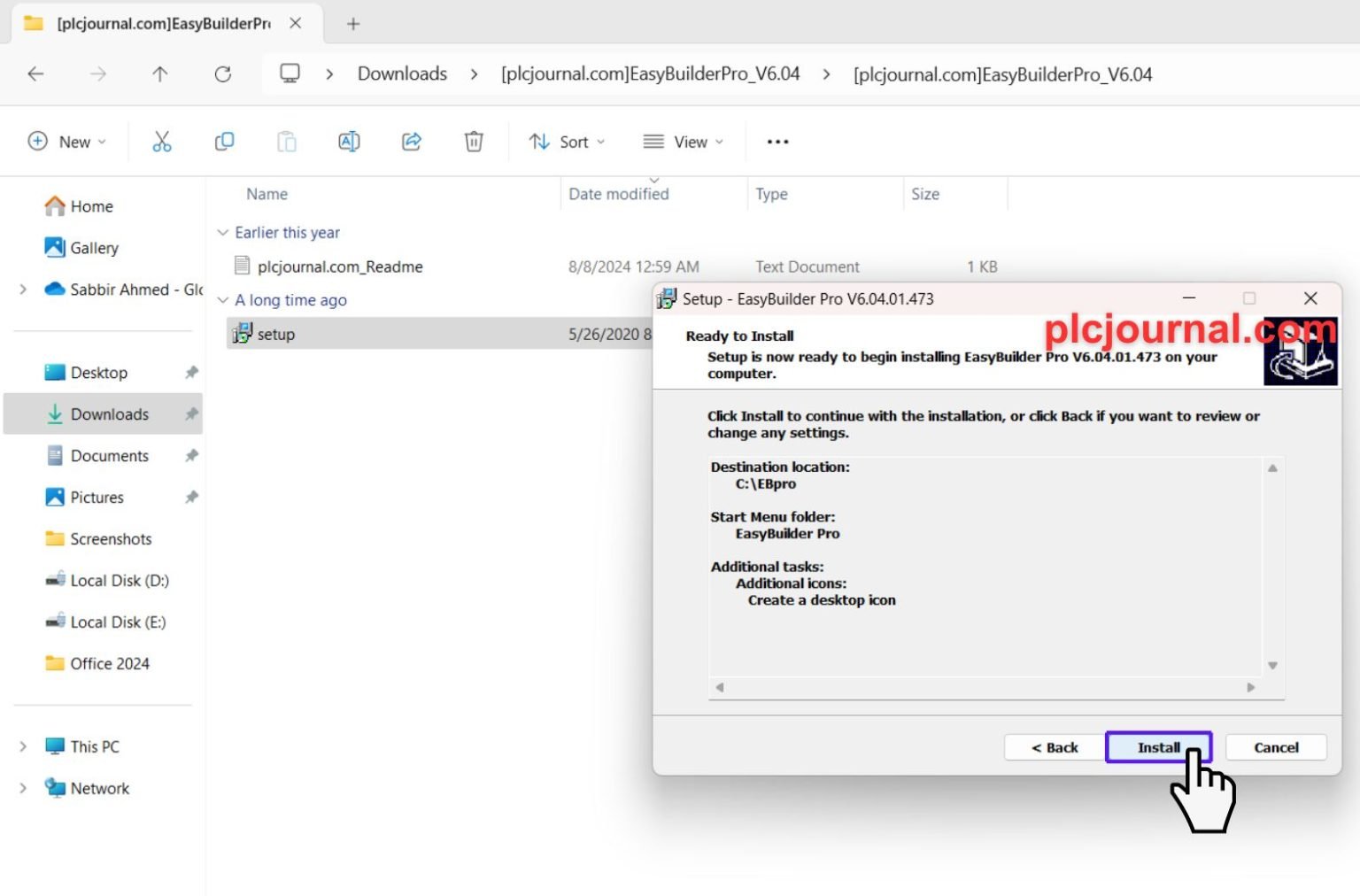Click the Copy icon in toolbar
The image size is (1360, 896).
225,142
